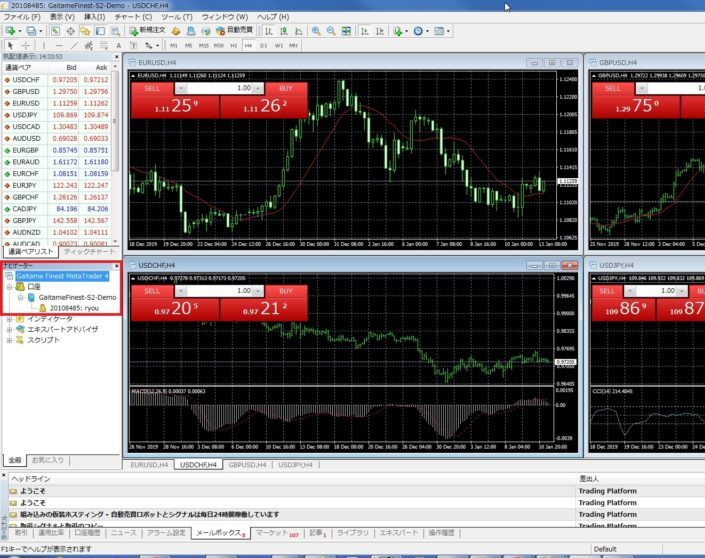Toggle the Market Watch window icon
This screenshot has height=558, width=705.
click(55, 31)
